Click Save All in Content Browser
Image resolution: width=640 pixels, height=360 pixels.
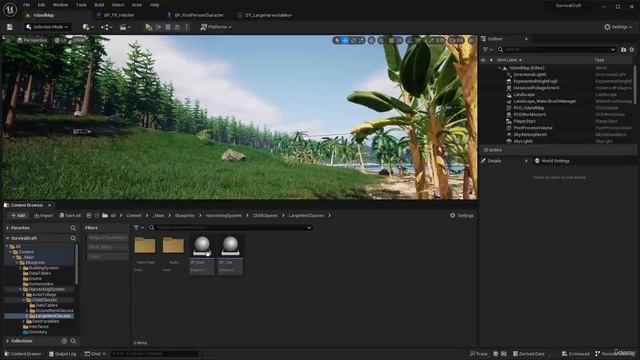(x=70, y=216)
